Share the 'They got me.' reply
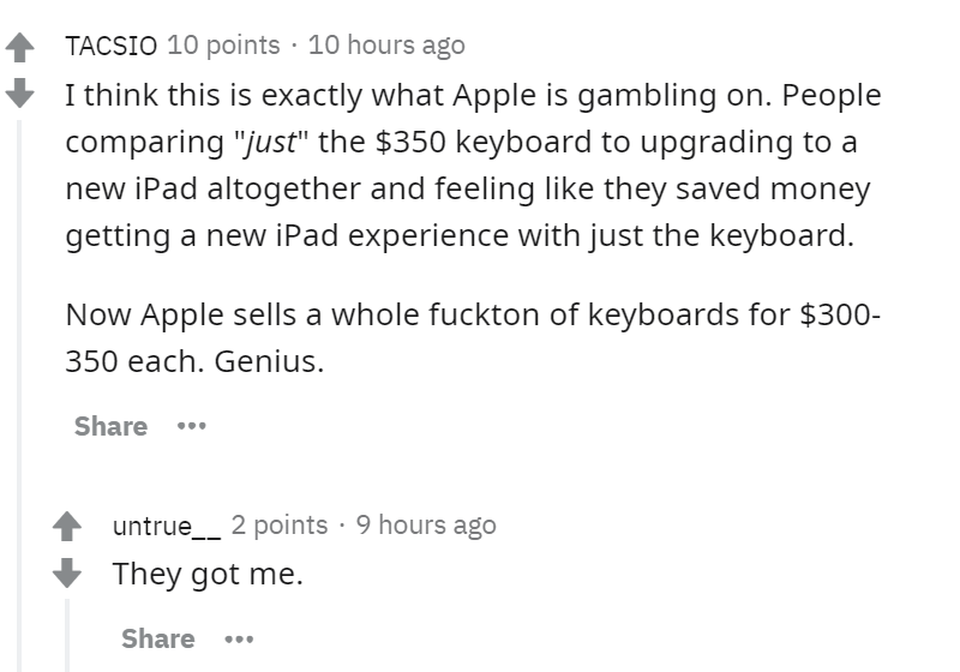Viewport: 960px width, 672px height. pos(158,639)
